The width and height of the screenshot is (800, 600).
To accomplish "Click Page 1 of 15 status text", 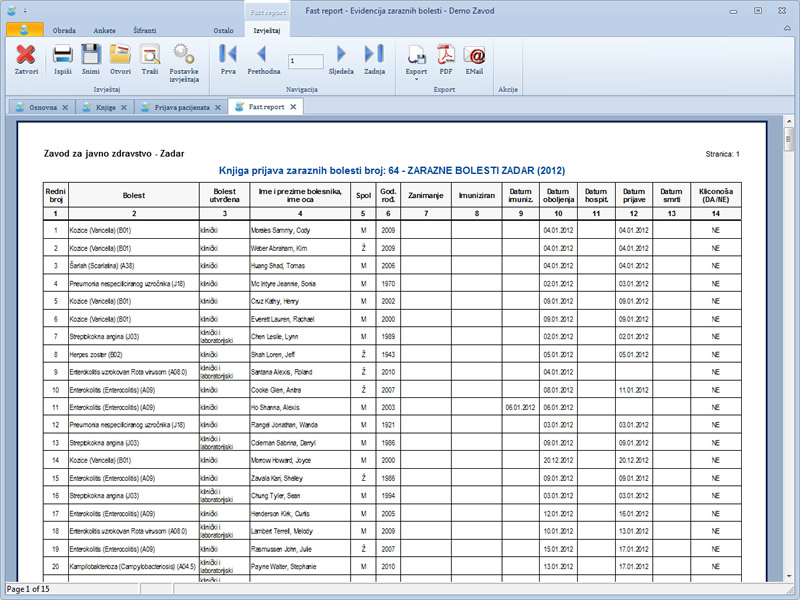I will [x=28, y=589].
